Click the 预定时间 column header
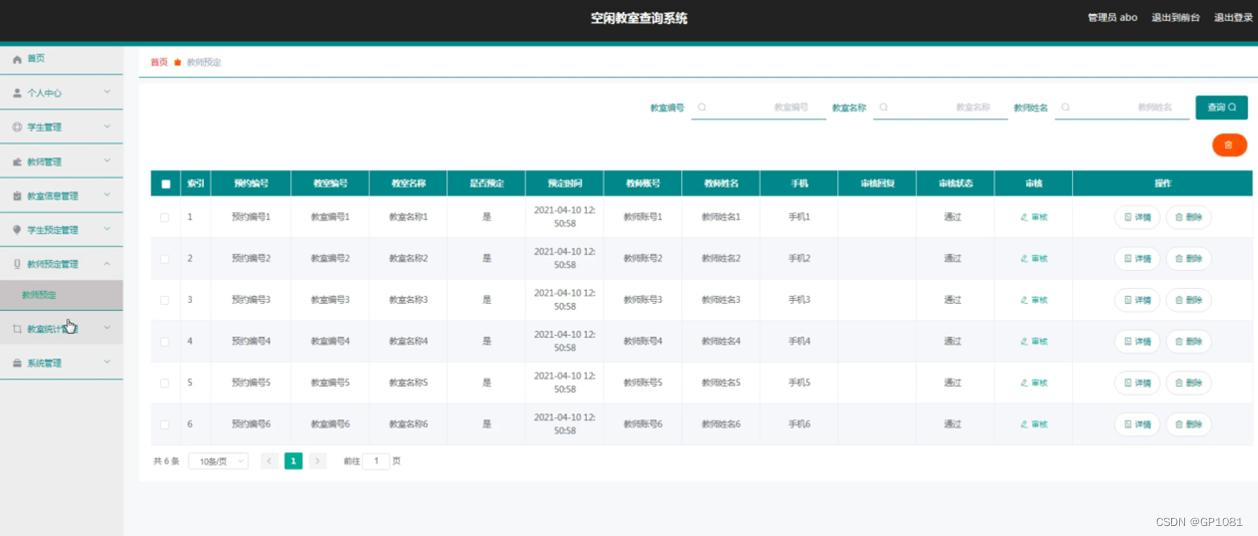Screen dimensions: 1258x536 [x=564, y=184]
